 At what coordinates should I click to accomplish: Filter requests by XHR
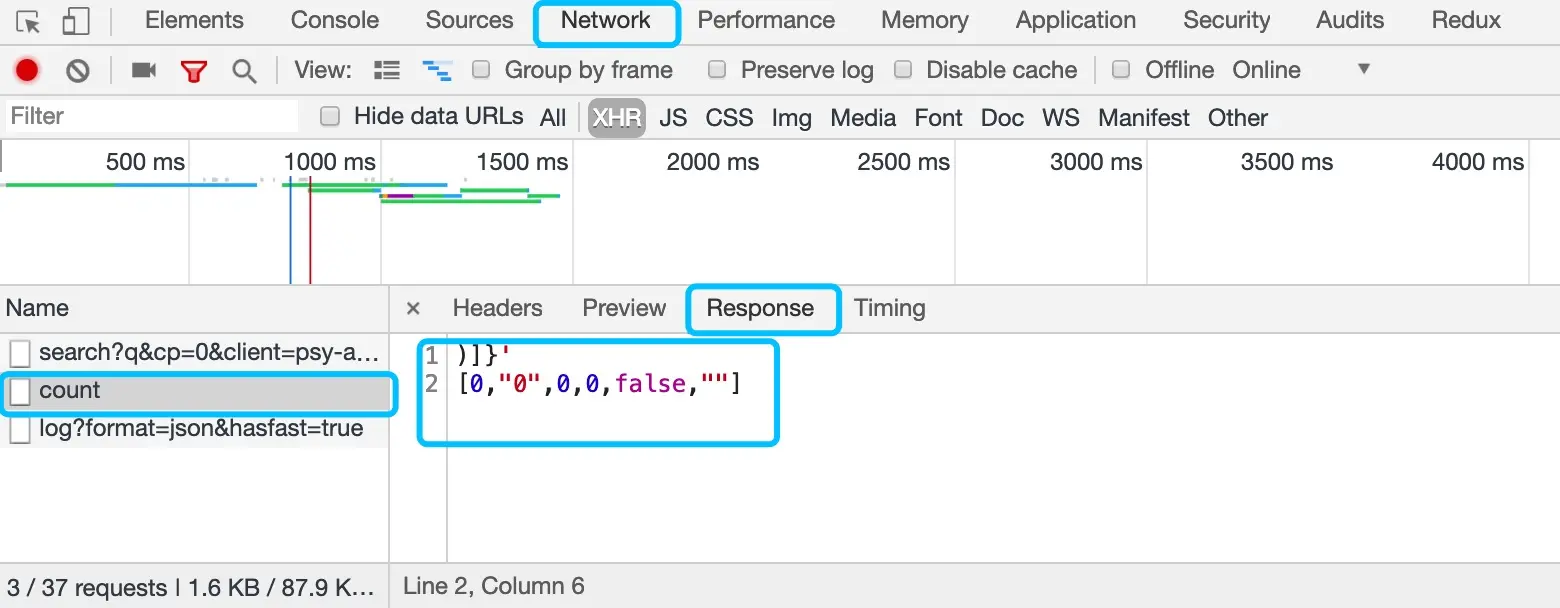pyautogui.click(x=617, y=118)
